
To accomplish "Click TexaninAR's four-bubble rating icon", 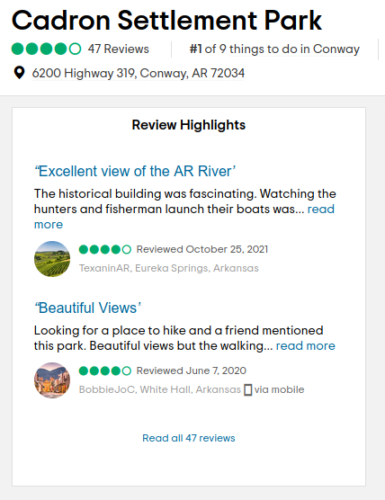I will coord(105,249).
